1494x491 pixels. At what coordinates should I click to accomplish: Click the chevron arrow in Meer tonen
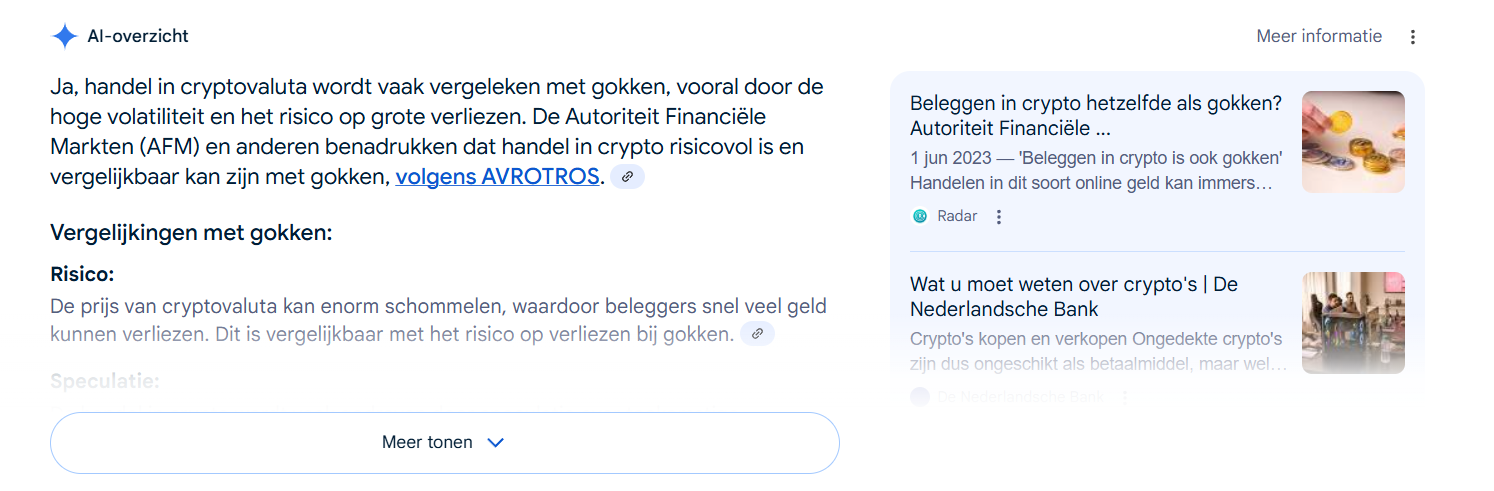(495, 442)
